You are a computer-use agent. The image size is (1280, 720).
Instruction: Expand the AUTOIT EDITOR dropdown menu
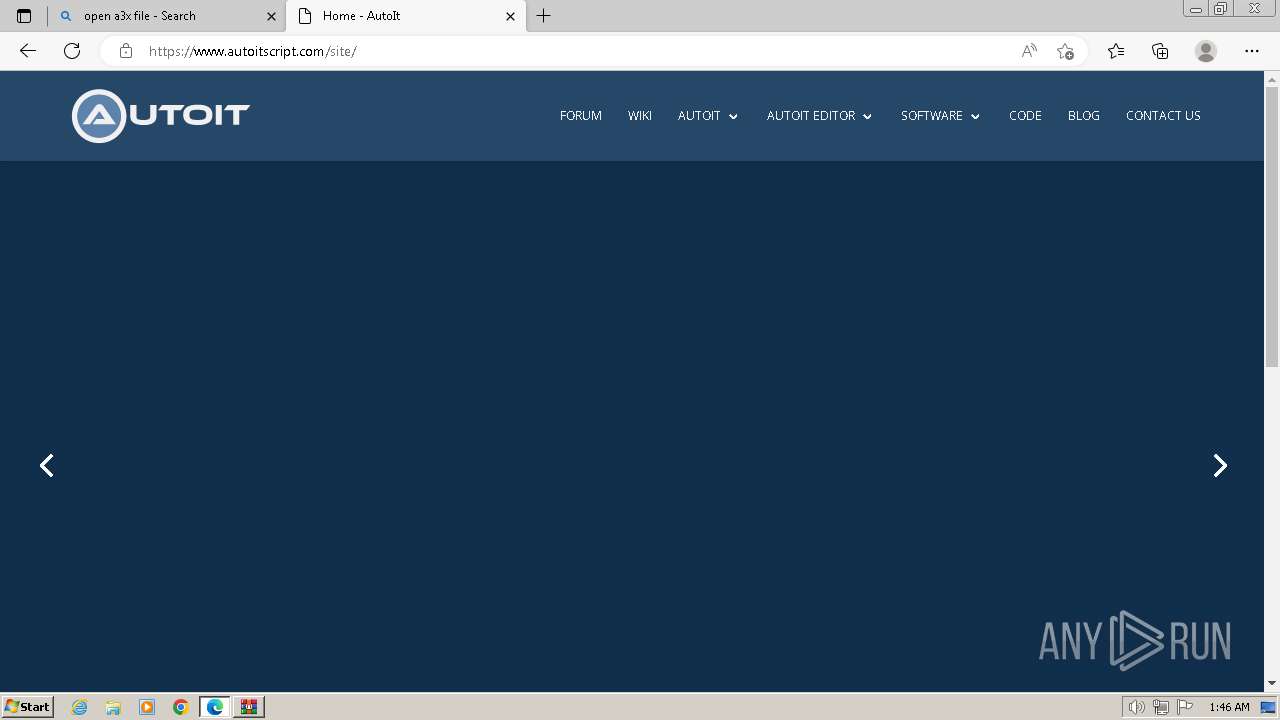click(820, 116)
